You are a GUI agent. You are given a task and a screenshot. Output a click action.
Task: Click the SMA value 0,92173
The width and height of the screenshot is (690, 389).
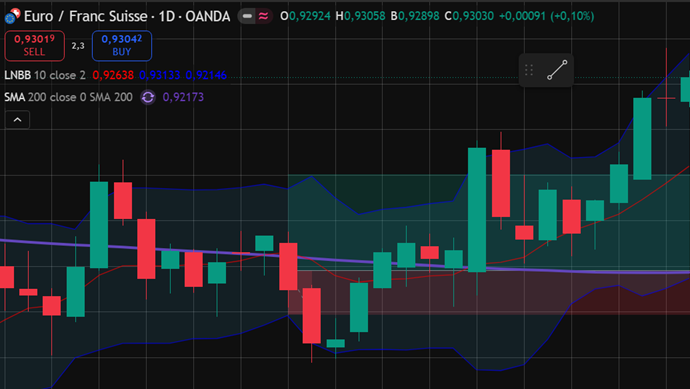tap(183, 97)
